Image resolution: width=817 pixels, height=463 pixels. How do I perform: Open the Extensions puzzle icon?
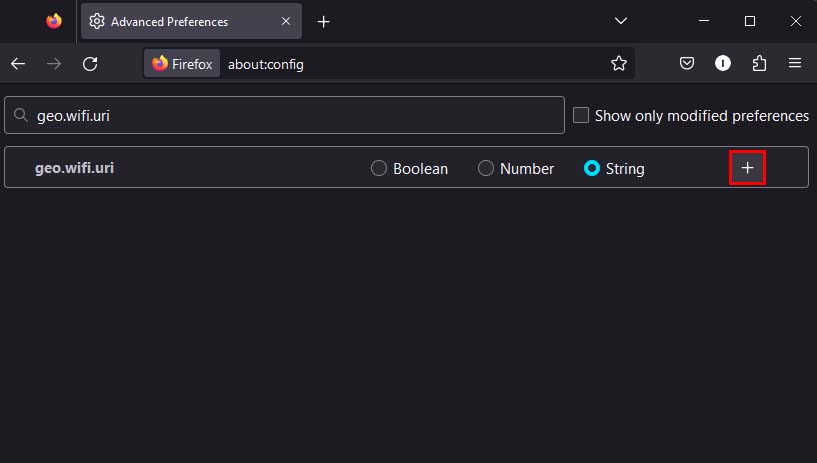click(759, 64)
